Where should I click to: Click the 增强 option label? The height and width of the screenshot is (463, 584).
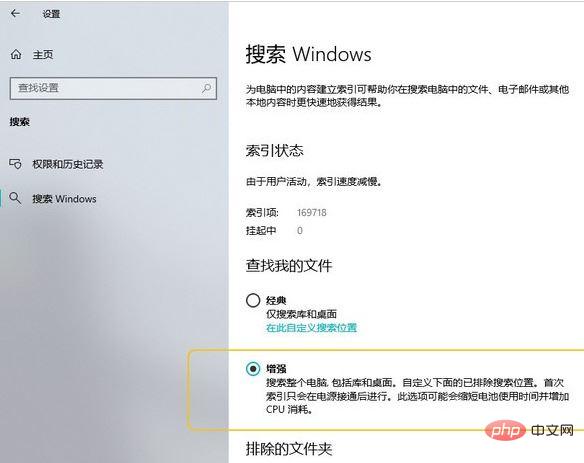[276, 369]
